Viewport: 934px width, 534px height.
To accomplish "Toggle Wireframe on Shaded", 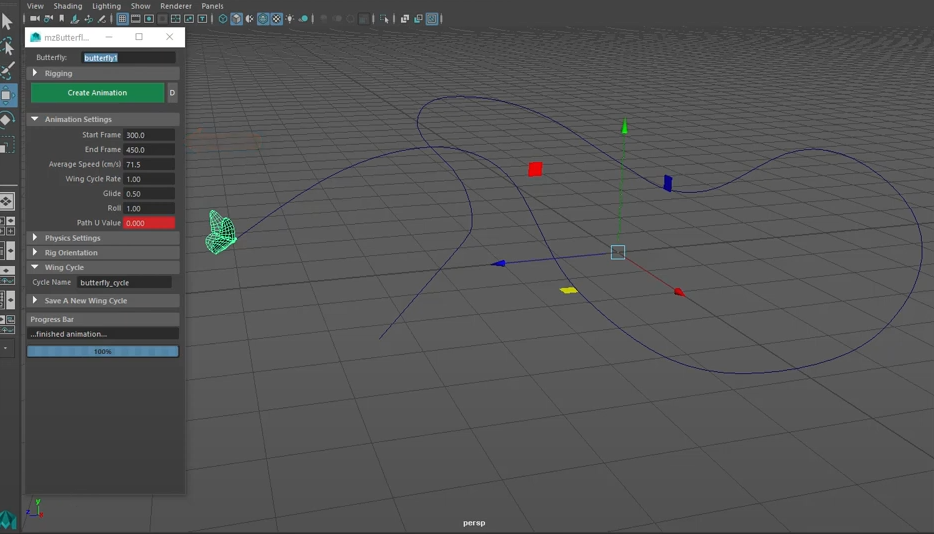I will tap(263, 18).
